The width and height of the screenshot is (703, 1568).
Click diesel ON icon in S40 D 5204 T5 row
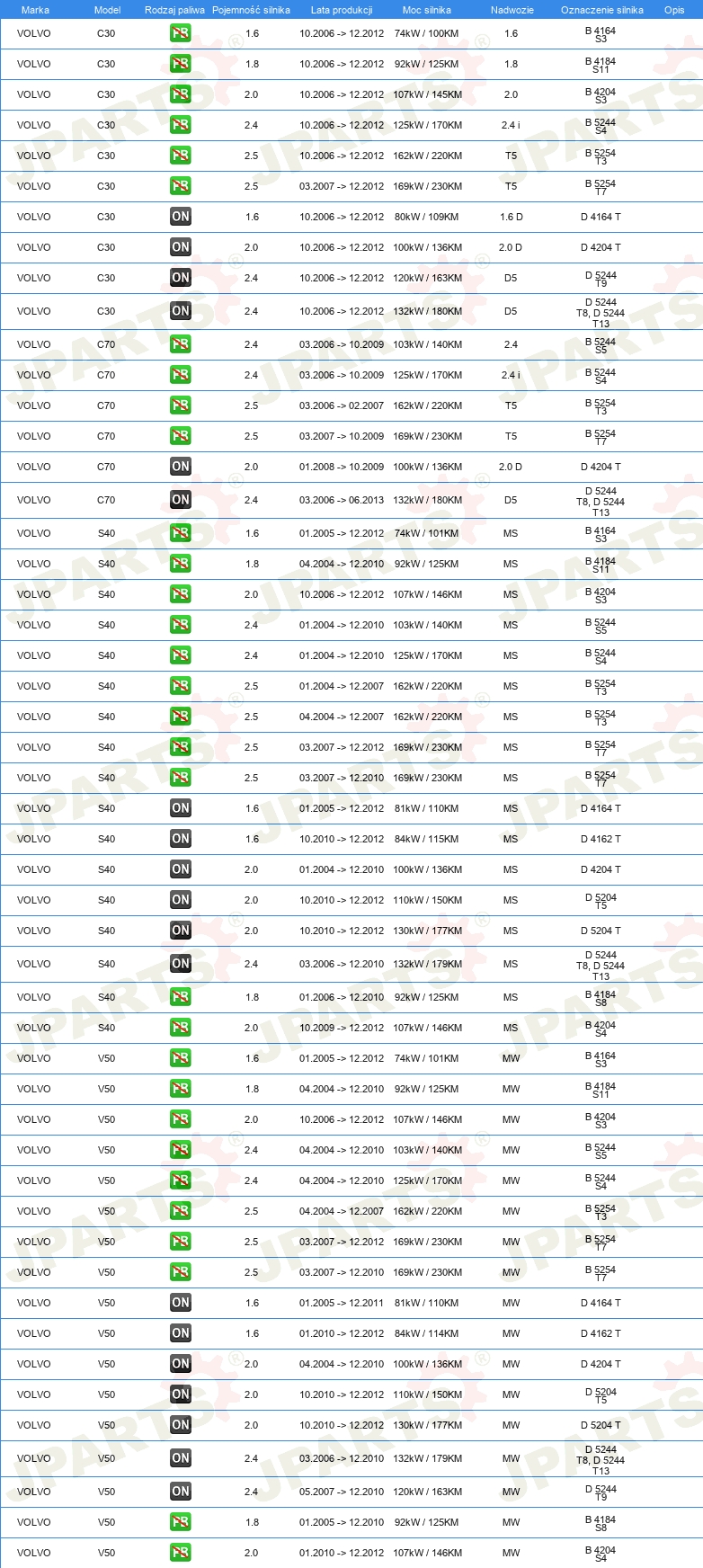pyautogui.click(x=181, y=900)
